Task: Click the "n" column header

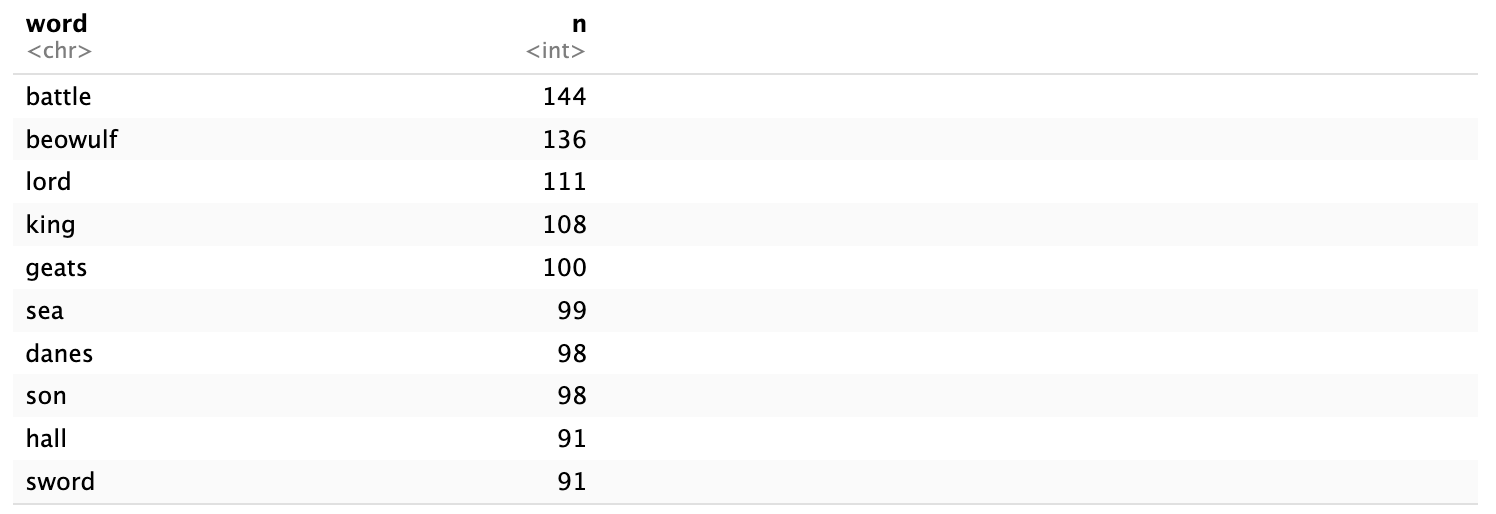Action: (x=578, y=23)
